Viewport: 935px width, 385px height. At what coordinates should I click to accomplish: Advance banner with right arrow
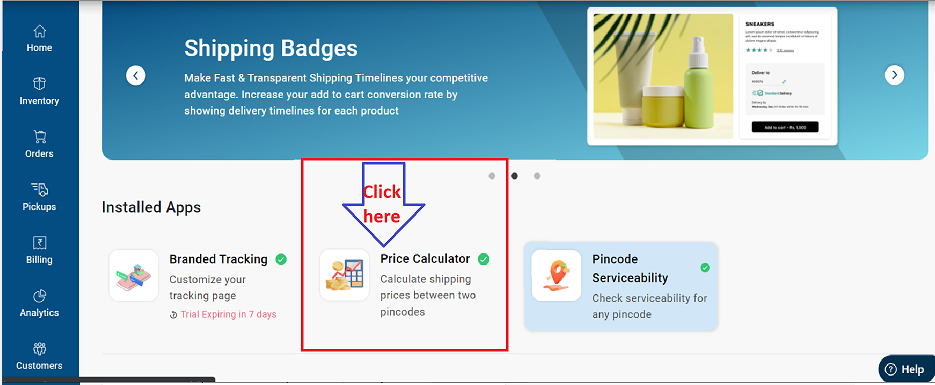point(894,75)
